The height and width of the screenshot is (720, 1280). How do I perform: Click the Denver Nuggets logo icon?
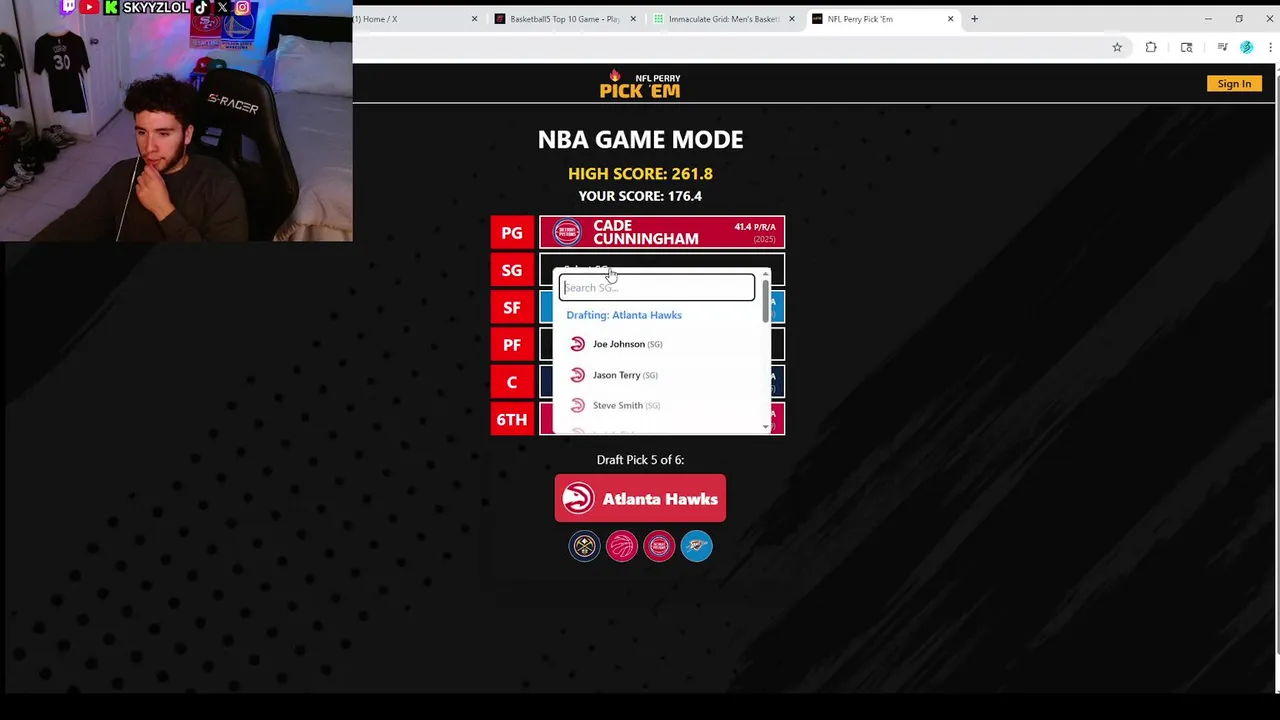(x=584, y=546)
